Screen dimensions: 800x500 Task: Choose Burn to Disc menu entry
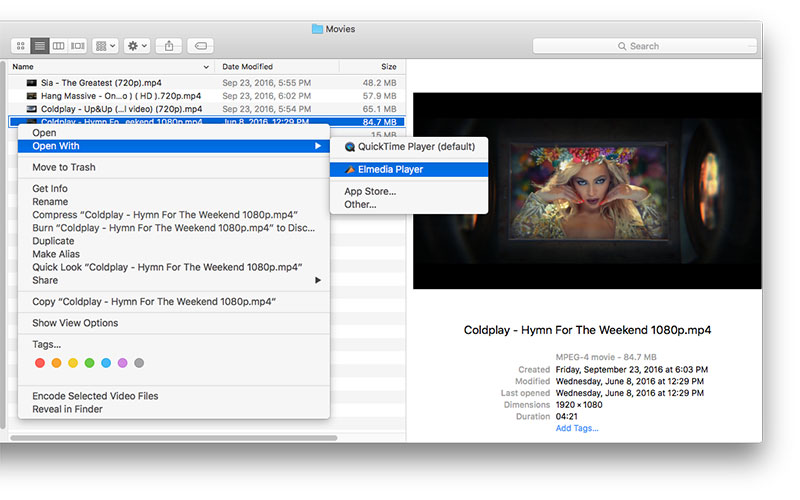(173, 228)
